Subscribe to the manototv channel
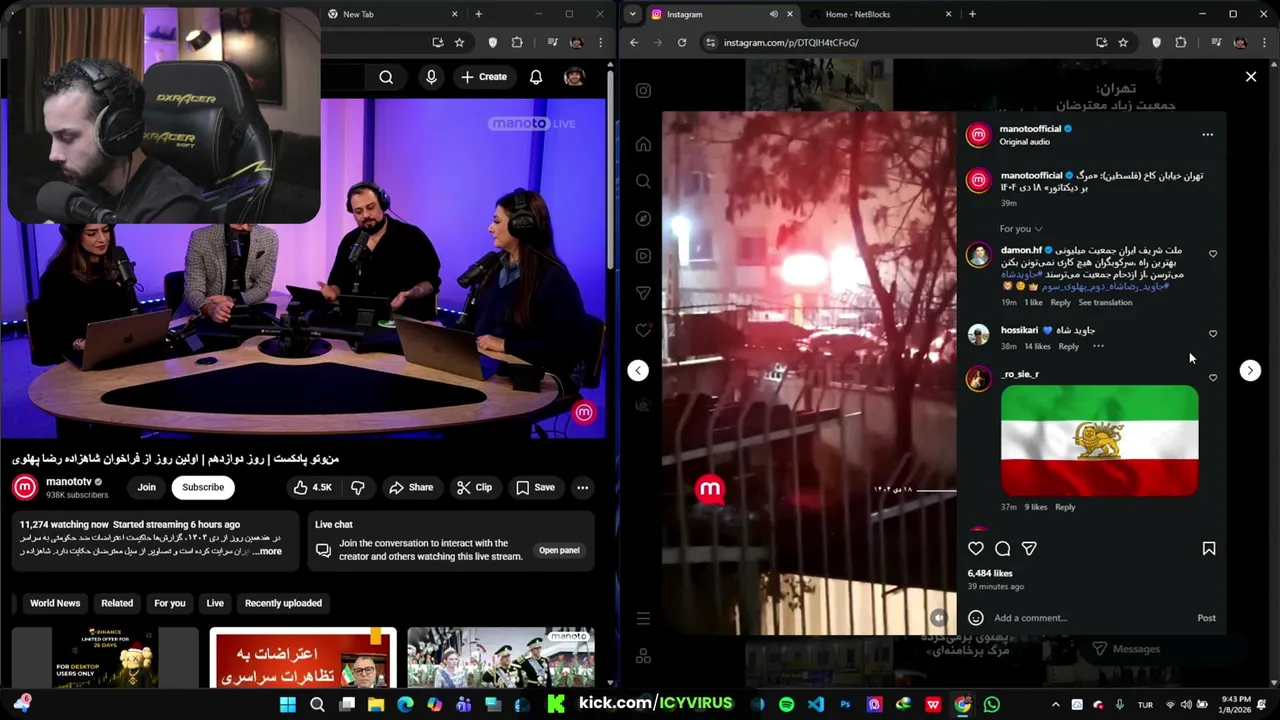 203,487
